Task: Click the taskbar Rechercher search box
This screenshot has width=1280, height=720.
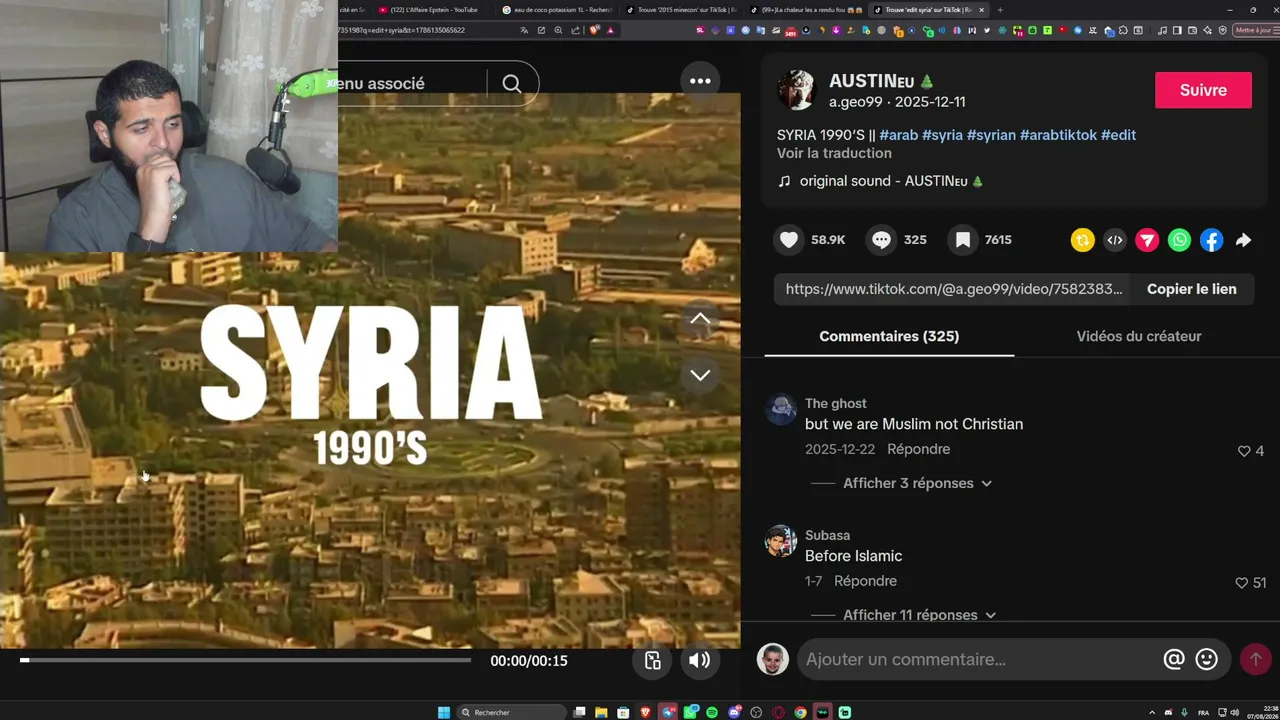Action: (511, 712)
